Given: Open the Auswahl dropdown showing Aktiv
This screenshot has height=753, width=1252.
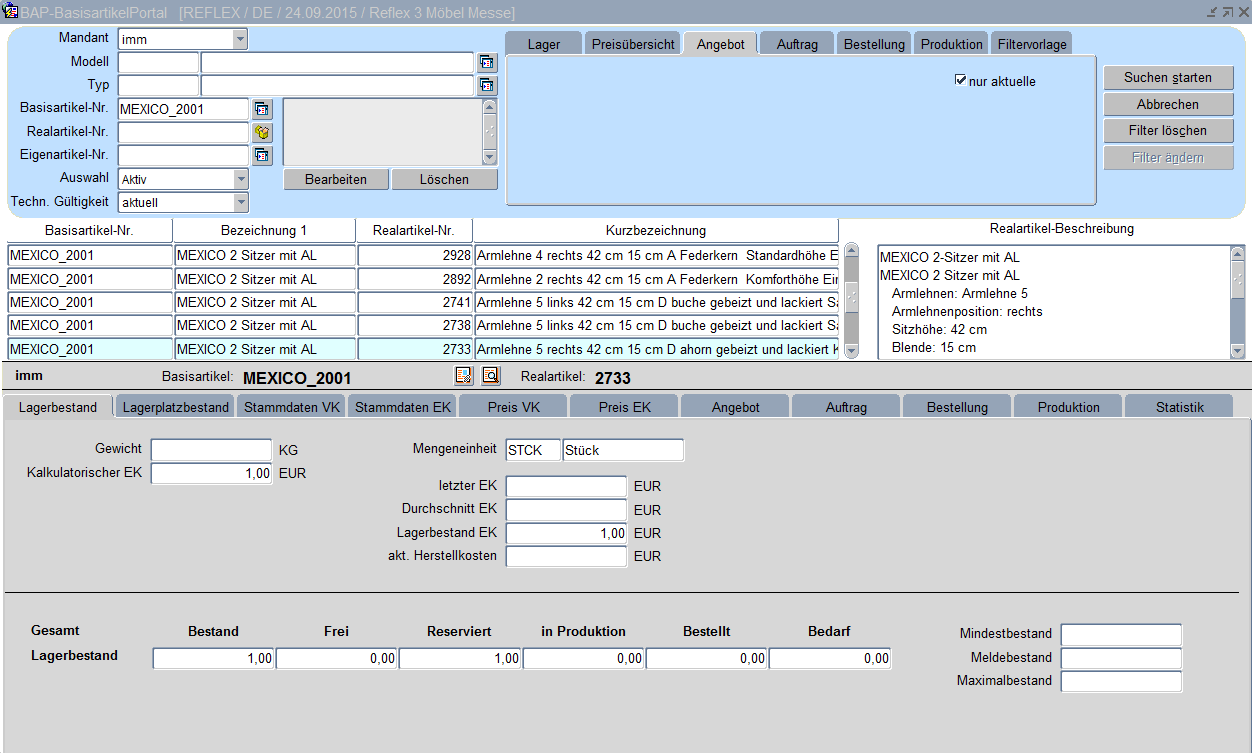Looking at the screenshot, I should pyautogui.click(x=240, y=179).
